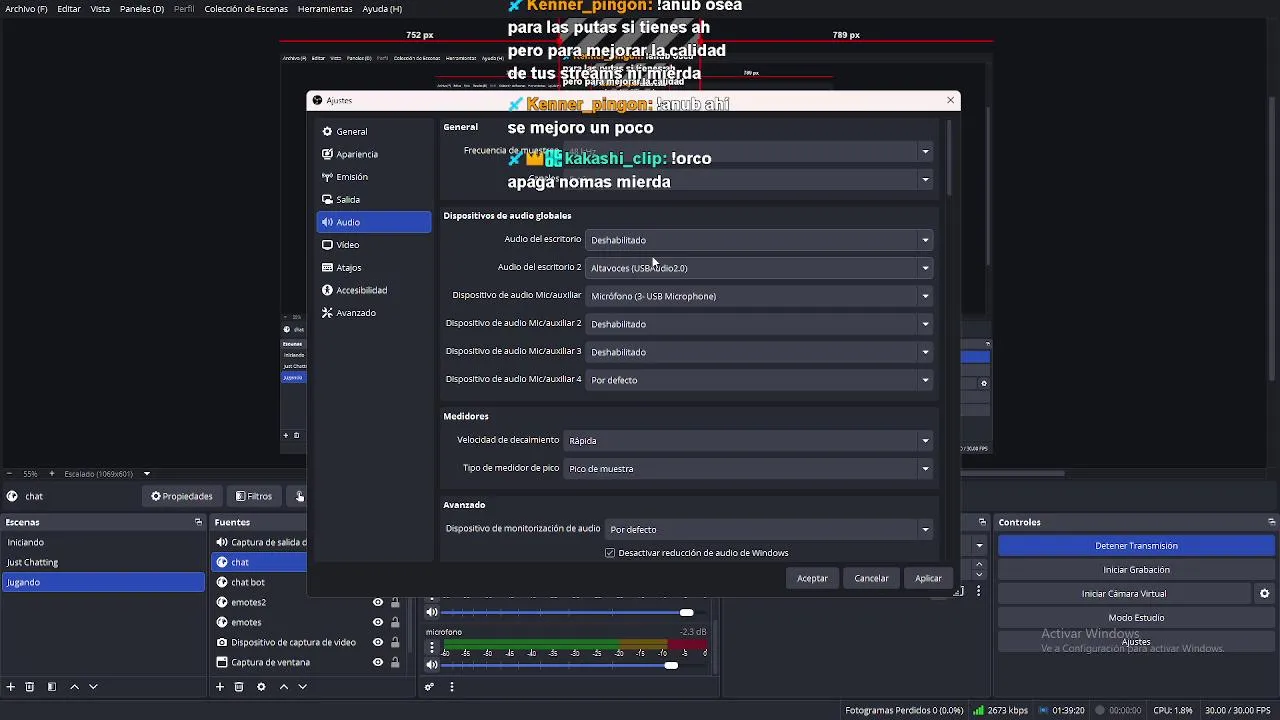The image size is (1280, 720).
Task: Click Iniciar Grabación button
Action: (x=1136, y=570)
